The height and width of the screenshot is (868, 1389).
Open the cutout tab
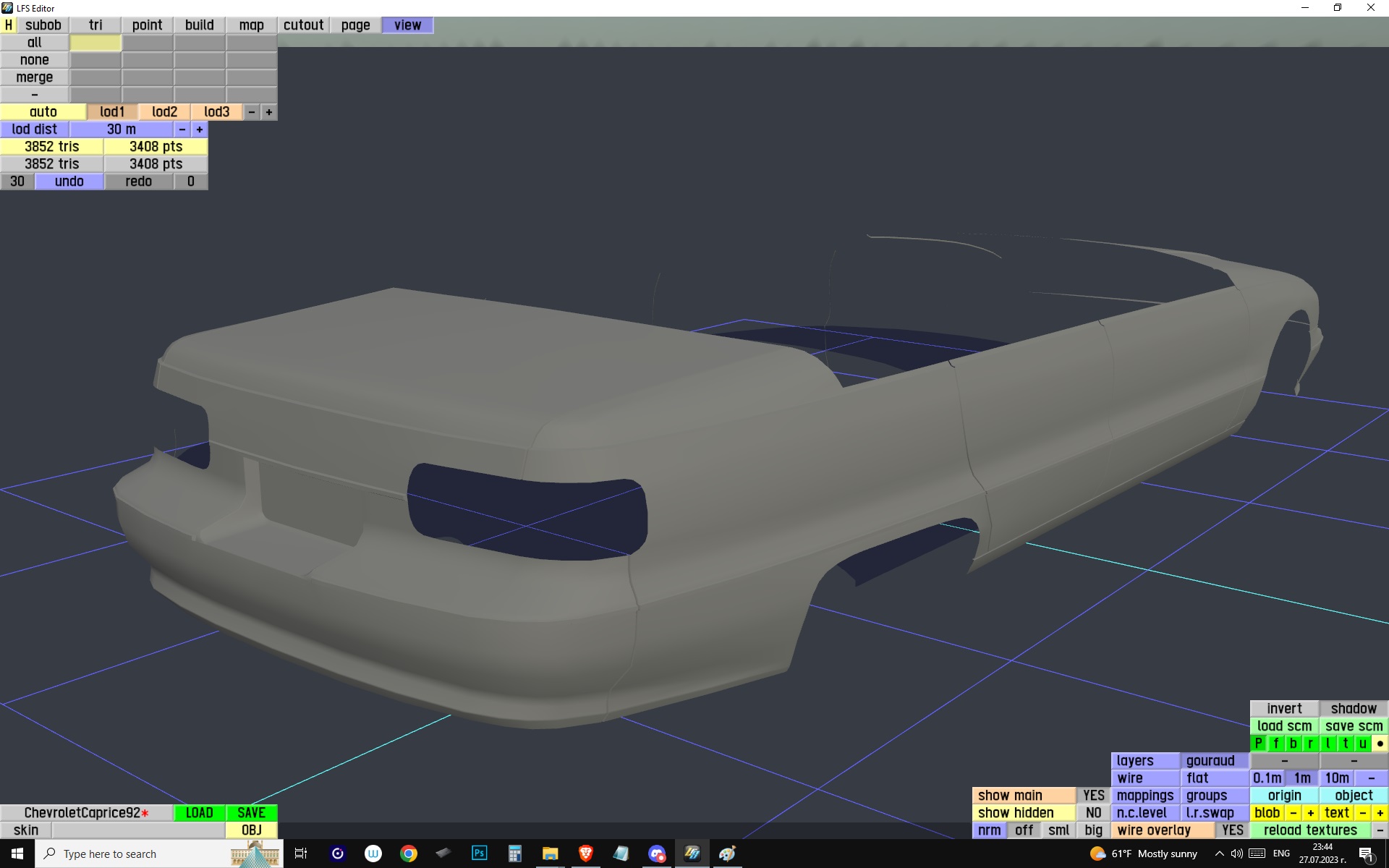click(x=303, y=25)
